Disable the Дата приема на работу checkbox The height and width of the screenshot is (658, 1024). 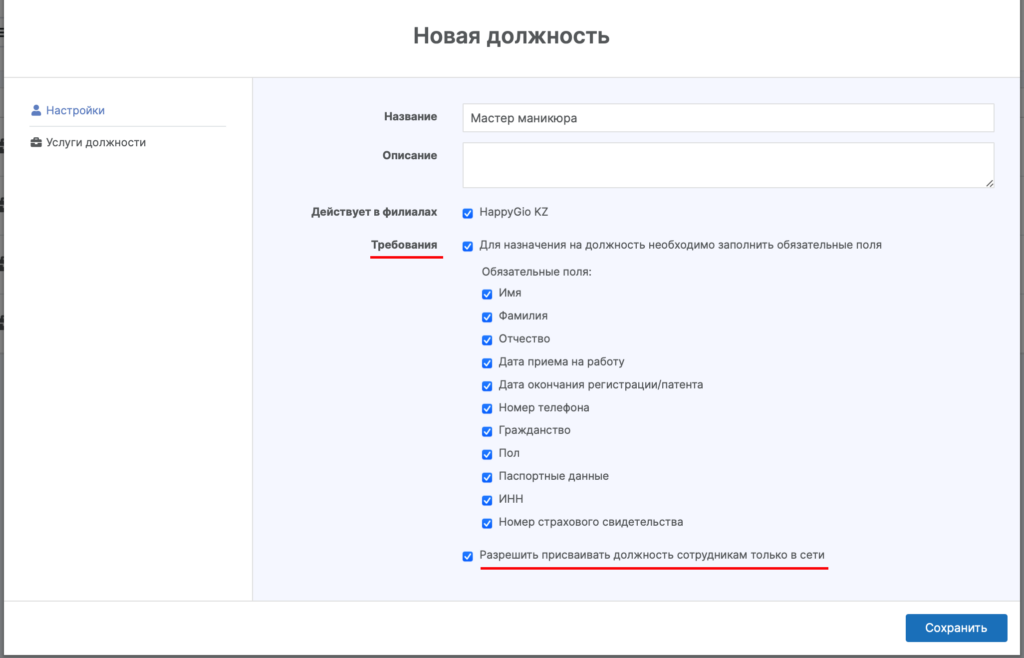point(487,363)
